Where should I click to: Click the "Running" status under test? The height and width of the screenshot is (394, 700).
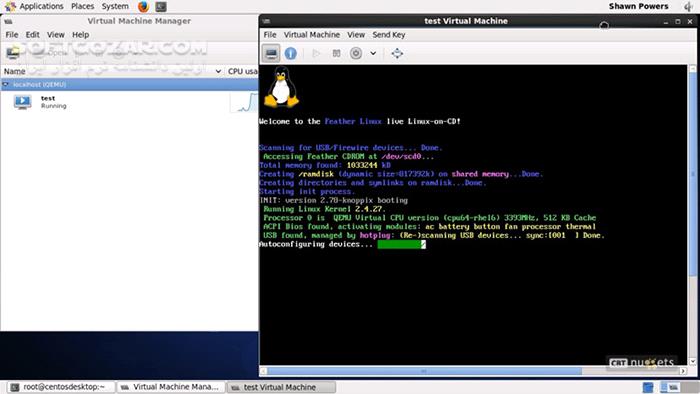pyautogui.click(x=54, y=106)
